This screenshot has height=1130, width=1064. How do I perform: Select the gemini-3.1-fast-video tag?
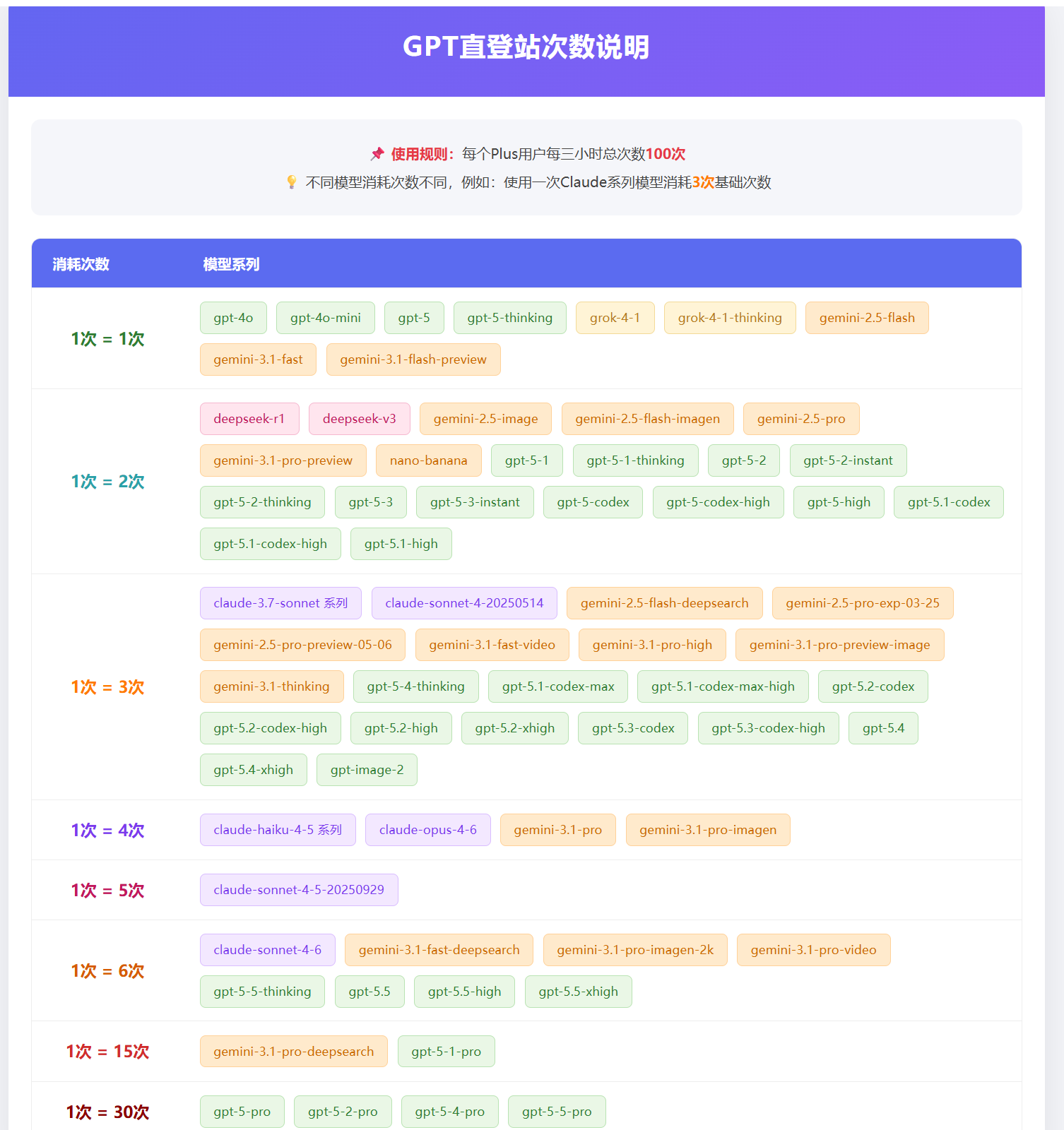tap(492, 645)
